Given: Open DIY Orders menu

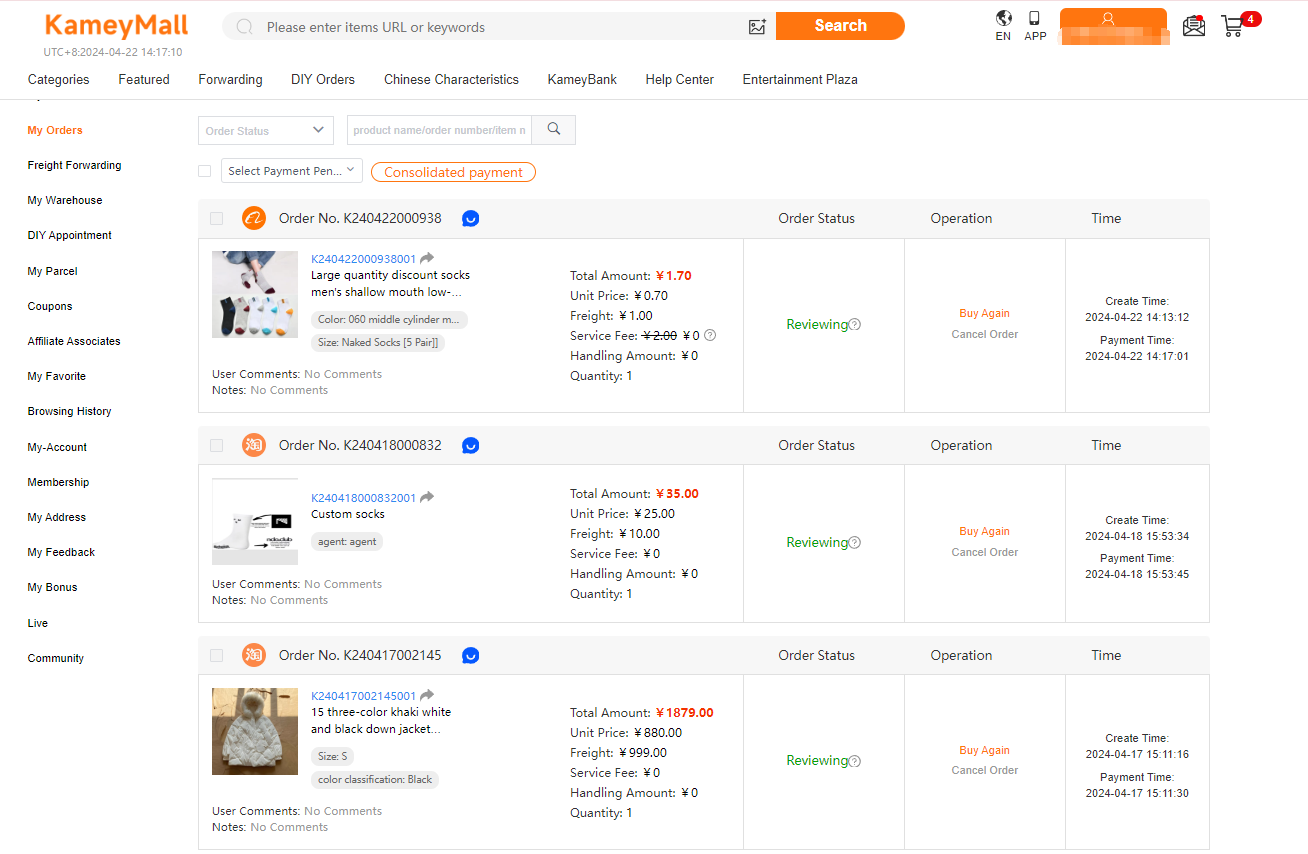Looking at the screenshot, I should coord(323,79).
